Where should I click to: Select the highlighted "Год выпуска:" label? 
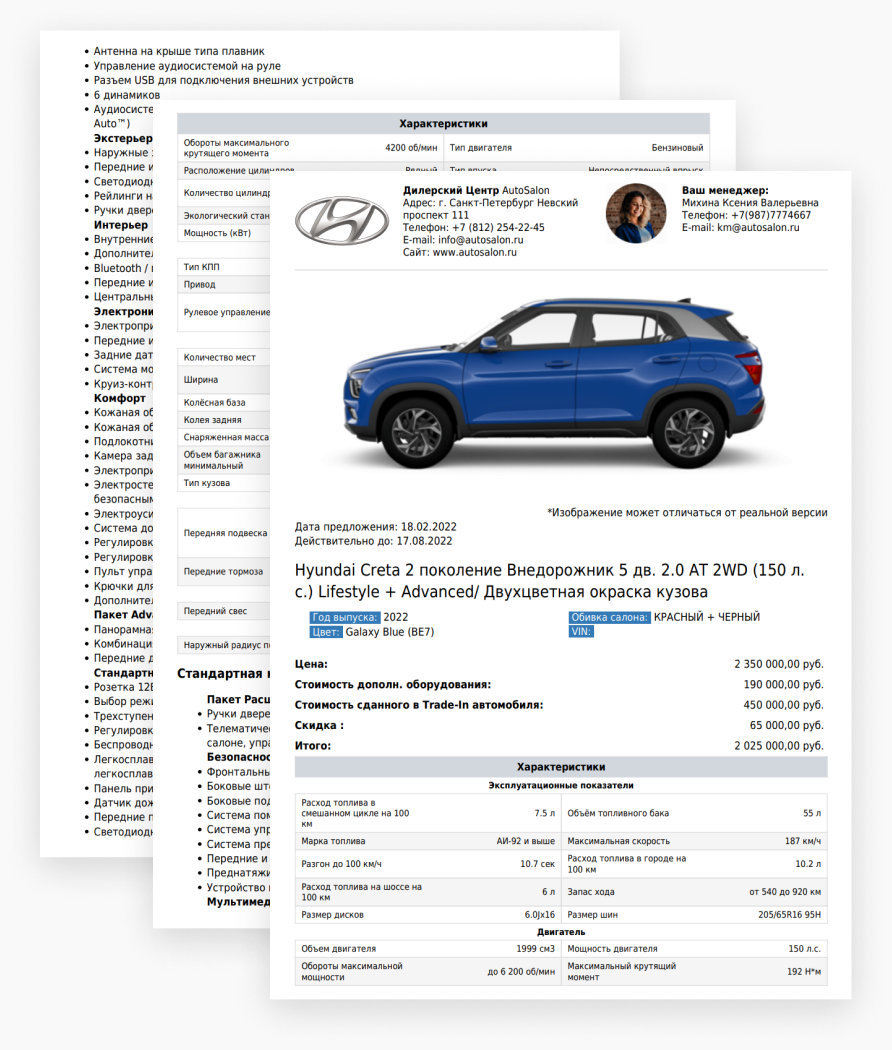pos(345,617)
